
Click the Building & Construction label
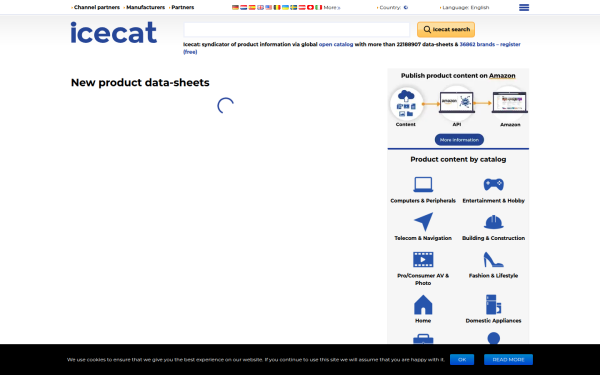(494, 238)
